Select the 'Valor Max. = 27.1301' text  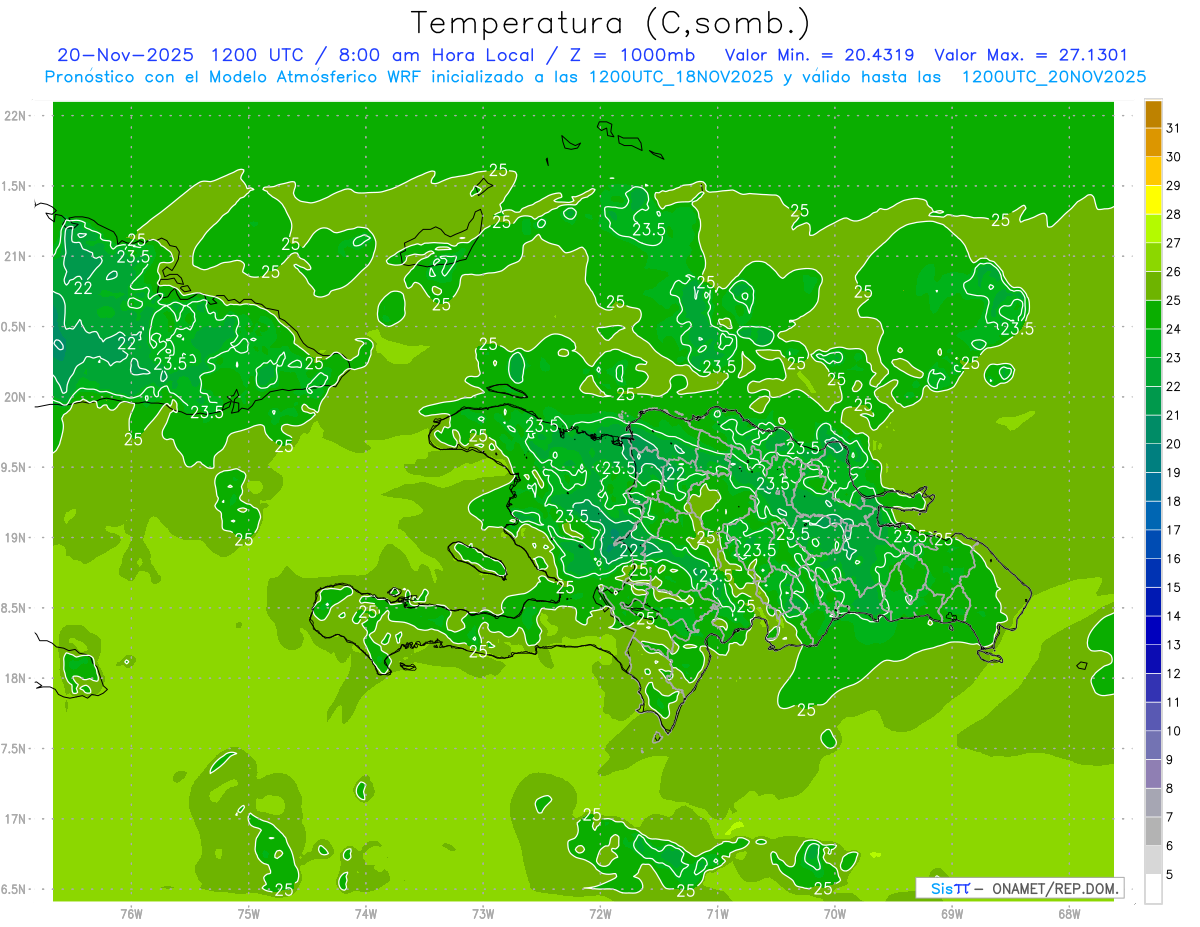[x=1032, y=55]
